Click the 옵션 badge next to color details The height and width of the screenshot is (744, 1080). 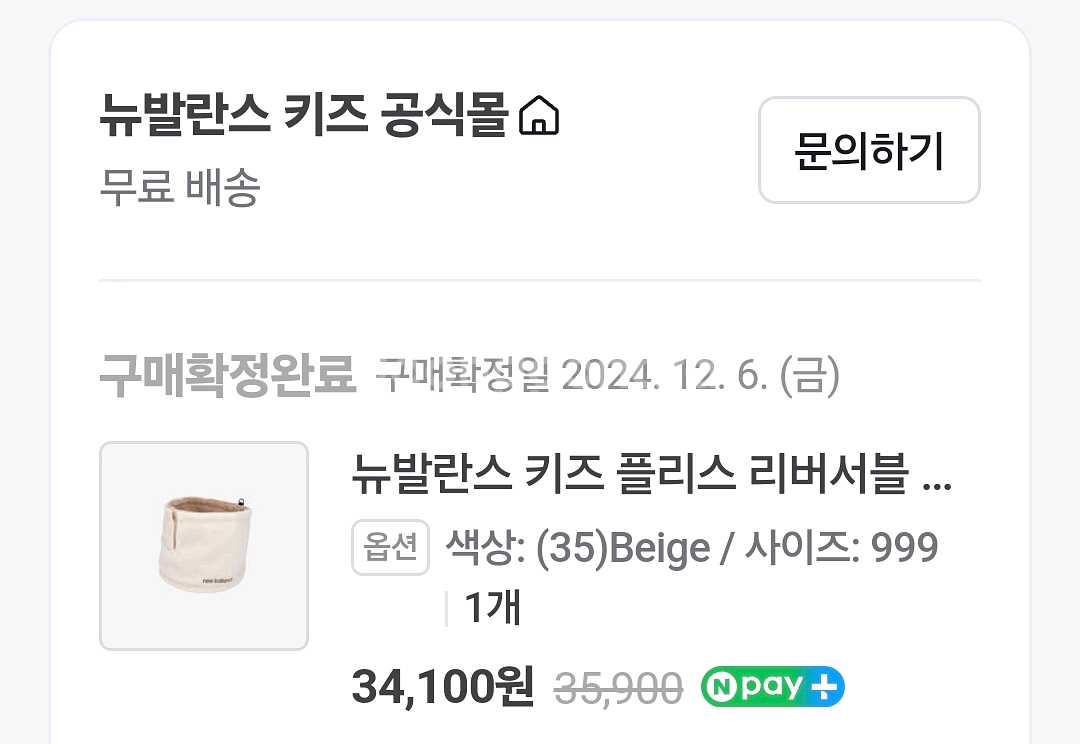point(390,547)
